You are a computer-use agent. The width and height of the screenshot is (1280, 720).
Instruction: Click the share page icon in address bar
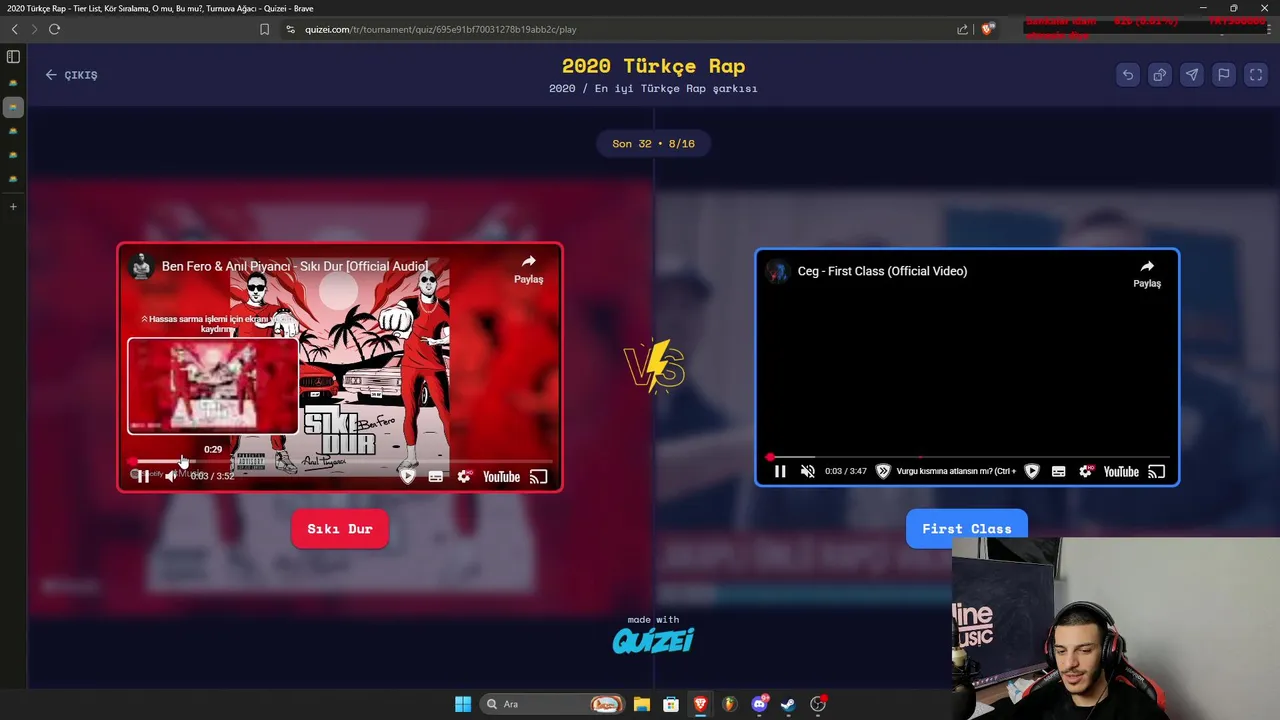coord(962,29)
